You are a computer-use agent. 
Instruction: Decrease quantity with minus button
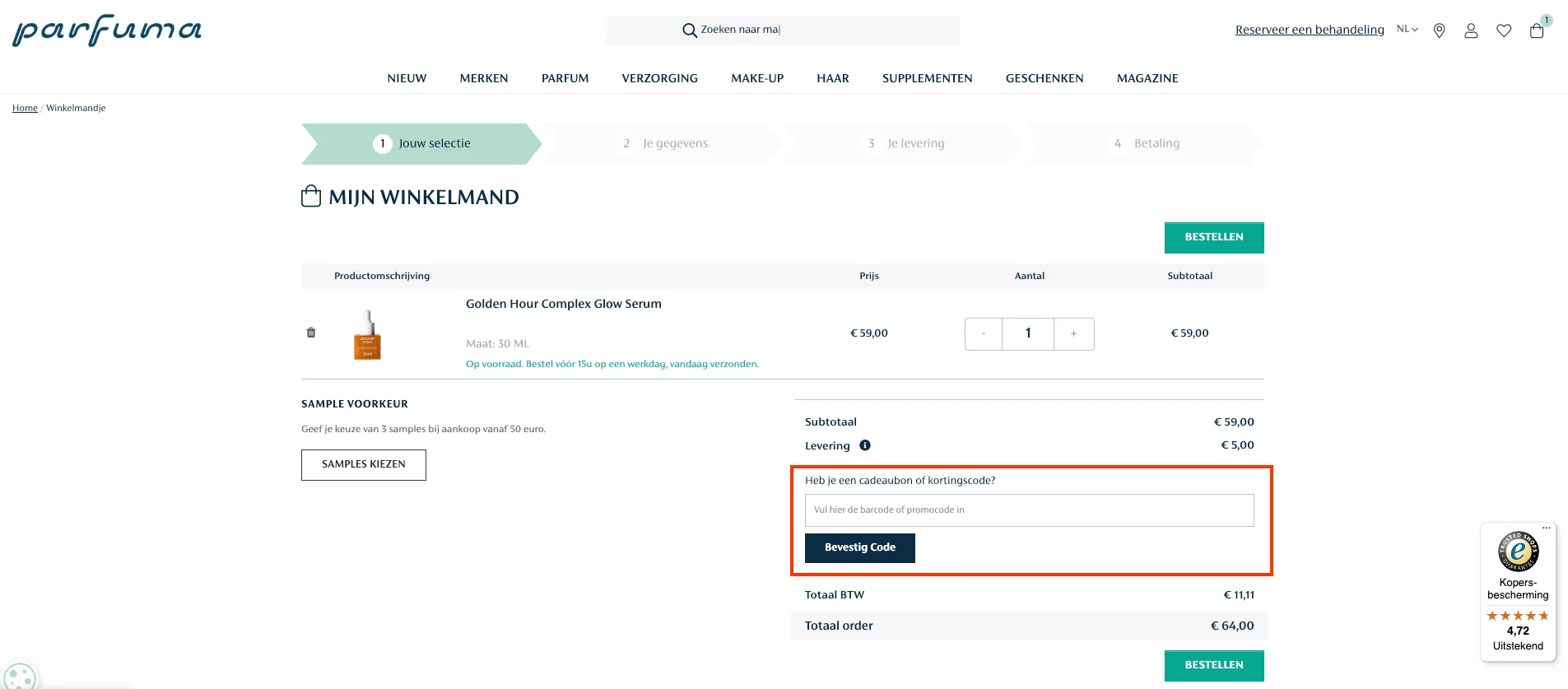984,333
